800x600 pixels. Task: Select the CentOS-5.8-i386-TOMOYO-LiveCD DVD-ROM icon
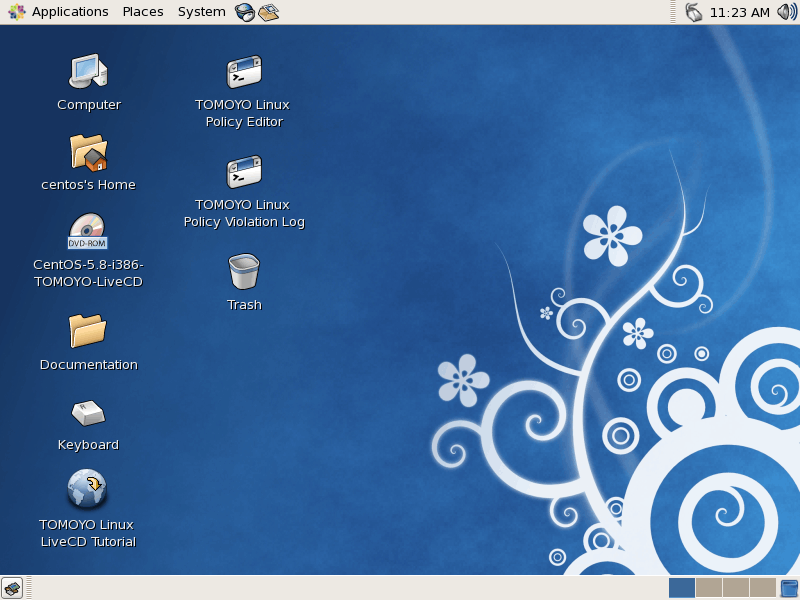click(x=88, y=231)
